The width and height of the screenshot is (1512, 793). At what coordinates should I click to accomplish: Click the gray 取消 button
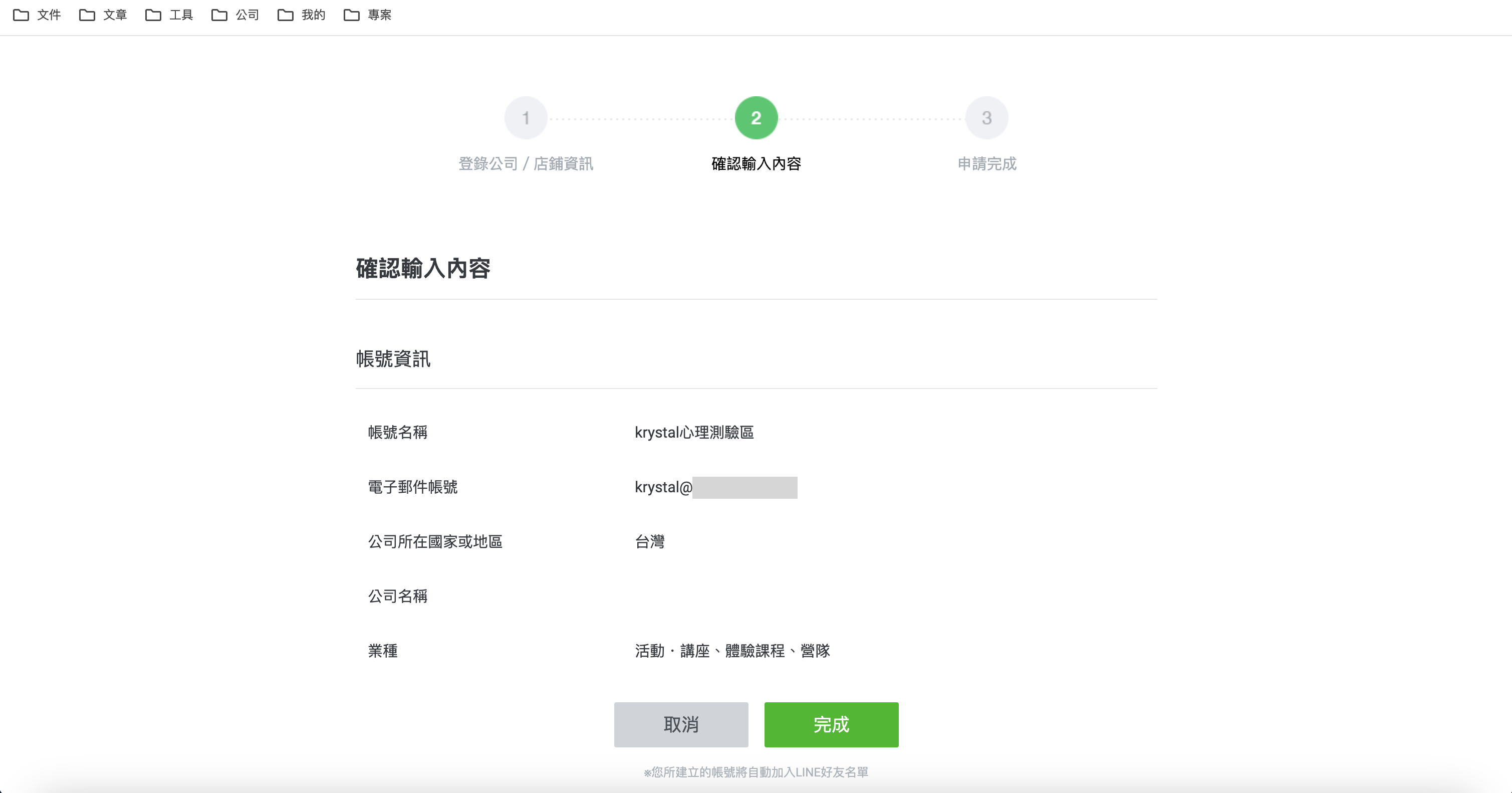tap(681, 724)
